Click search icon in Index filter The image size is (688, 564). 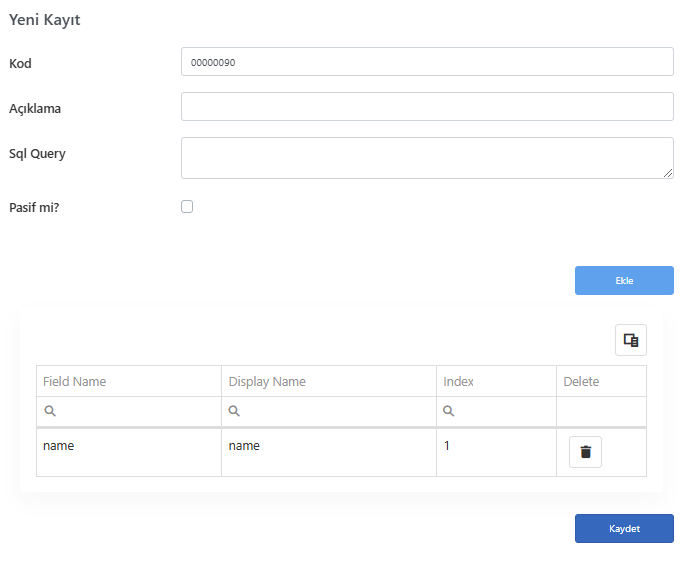448,411
